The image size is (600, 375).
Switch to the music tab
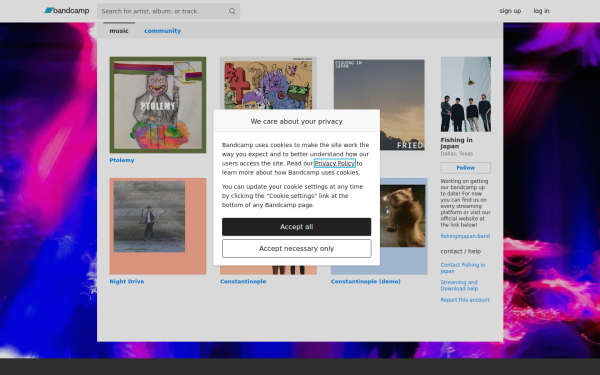(119, 31)
